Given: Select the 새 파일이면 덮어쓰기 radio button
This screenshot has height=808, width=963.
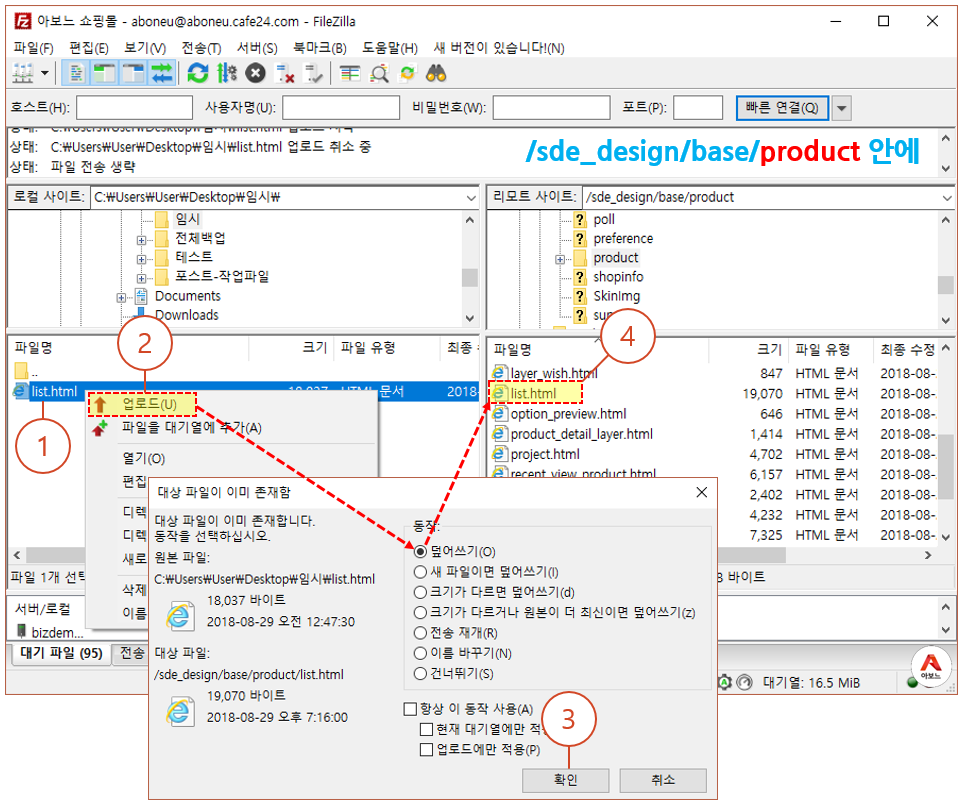Looking at the screenshot, I should pyautogui.click(x=420, y=572).
